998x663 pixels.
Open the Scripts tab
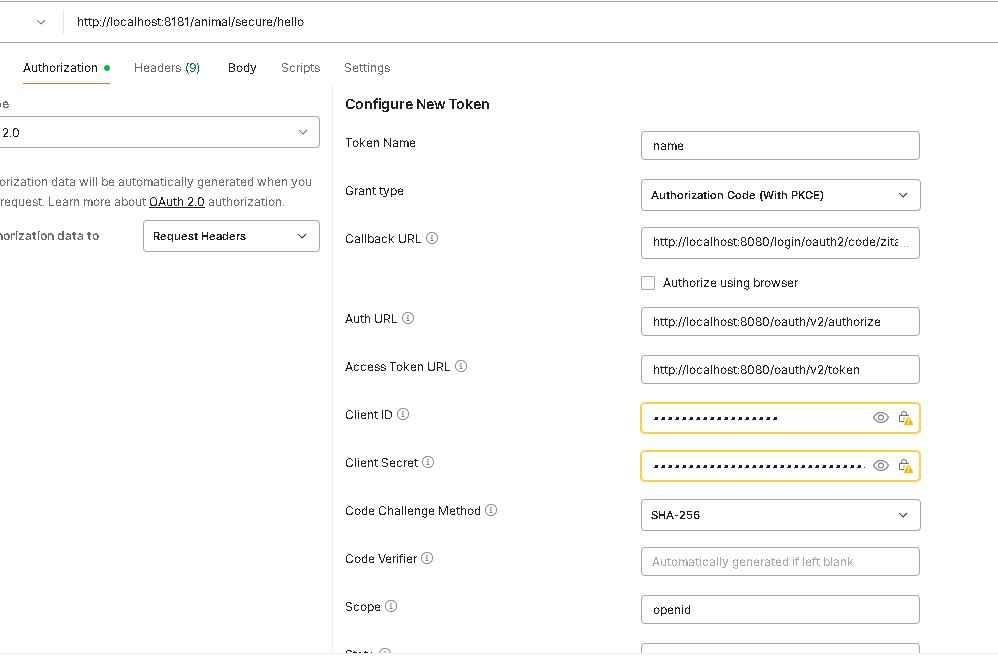300,68
